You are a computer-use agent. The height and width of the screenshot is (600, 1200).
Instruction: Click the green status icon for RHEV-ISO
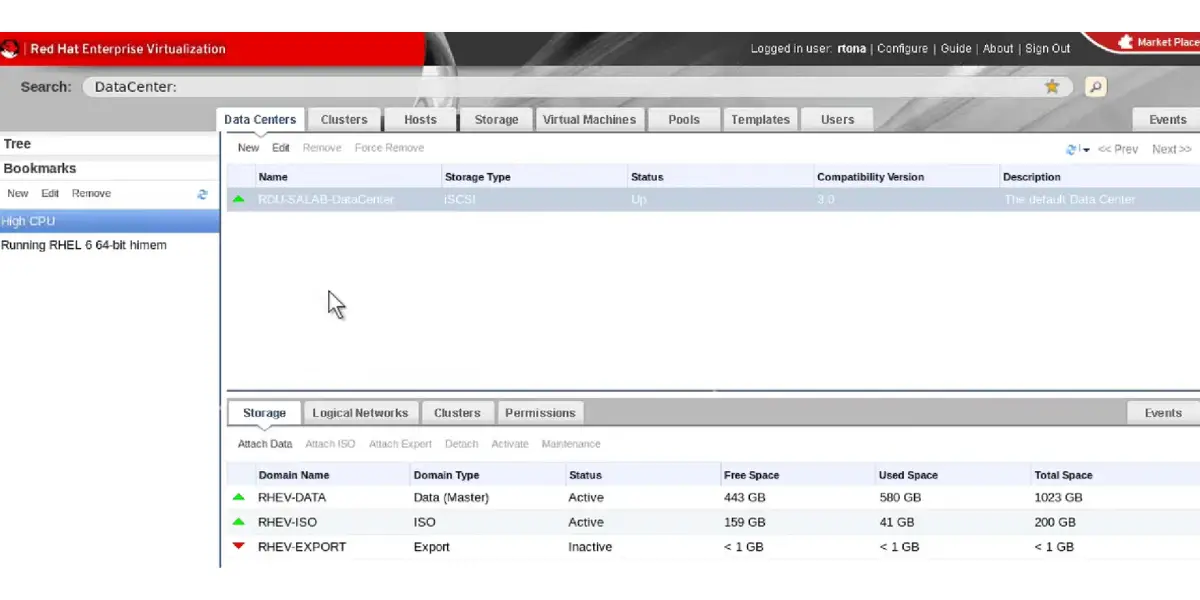click(239, 522)
